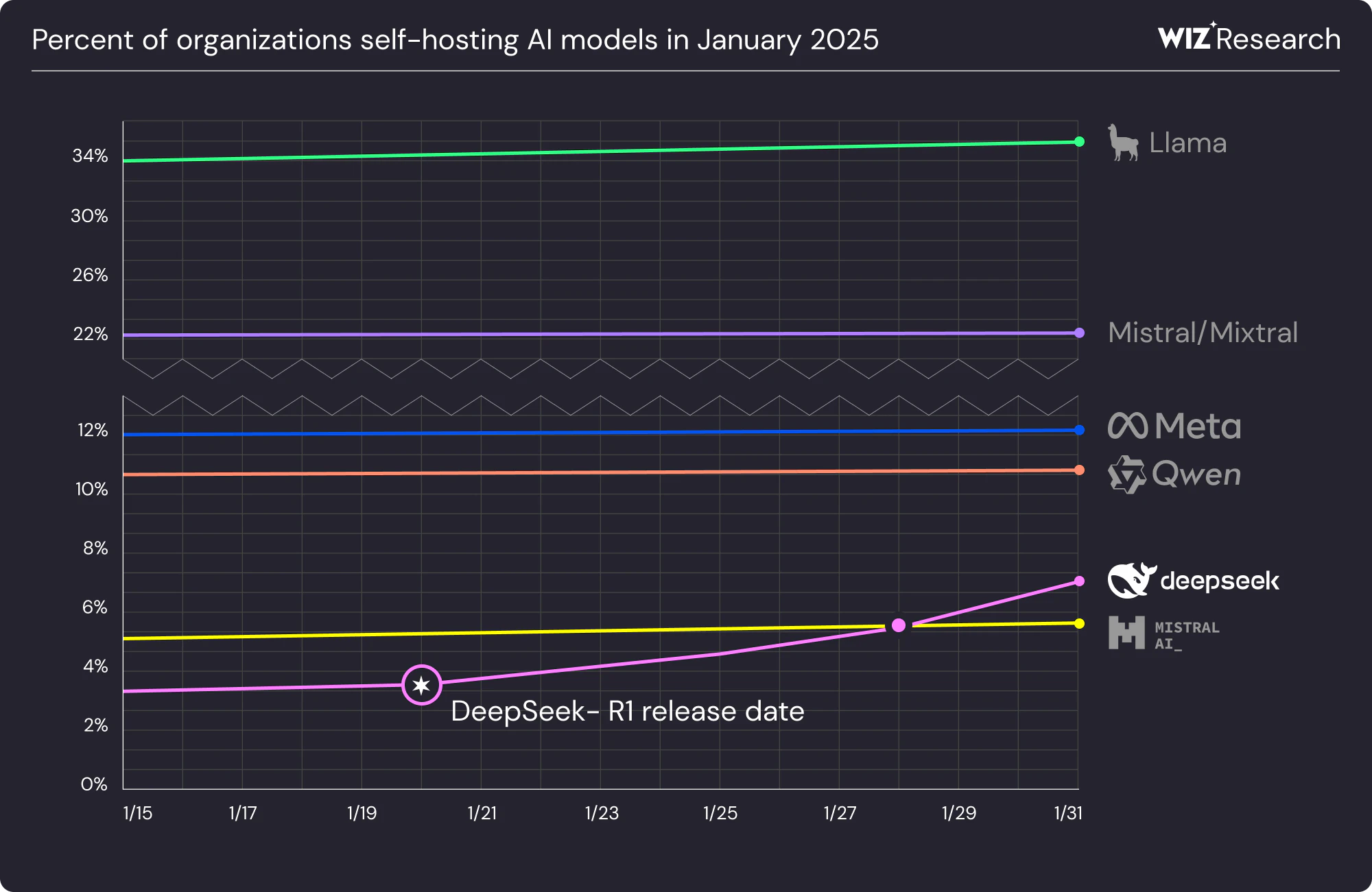The width and height of the screenshot is (1372, 892).
Task: Click the DeepSeek- R1 release date label
Action: pos(627,711)
